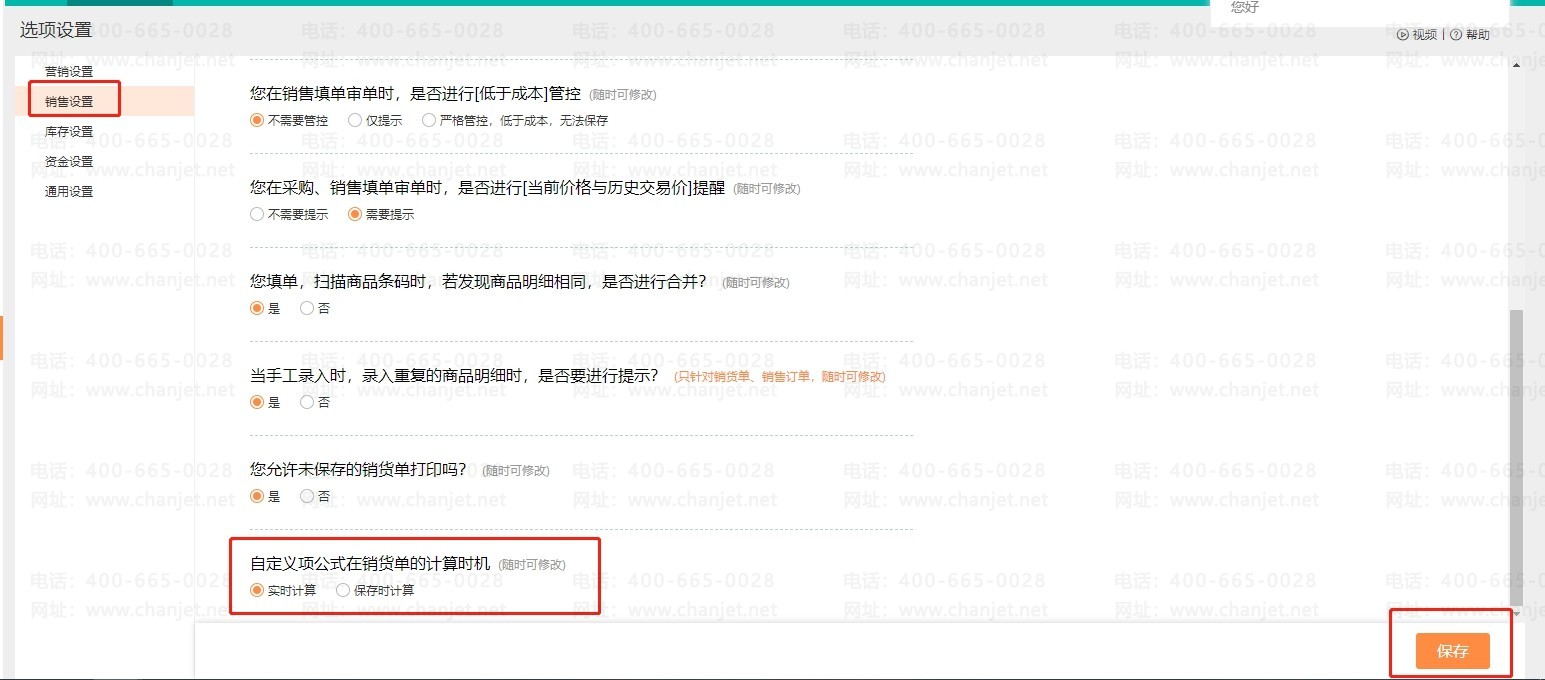Viewport: 1545px width, 680px height.
Task: Click the video play icon
Action: [1403, 35]
